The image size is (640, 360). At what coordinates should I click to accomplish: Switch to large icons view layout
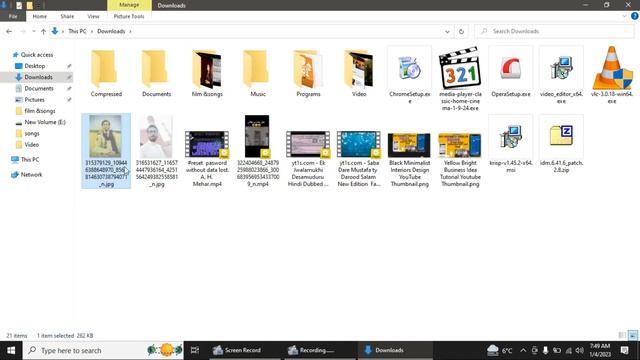pyautogui.click(x=633, y=336)
